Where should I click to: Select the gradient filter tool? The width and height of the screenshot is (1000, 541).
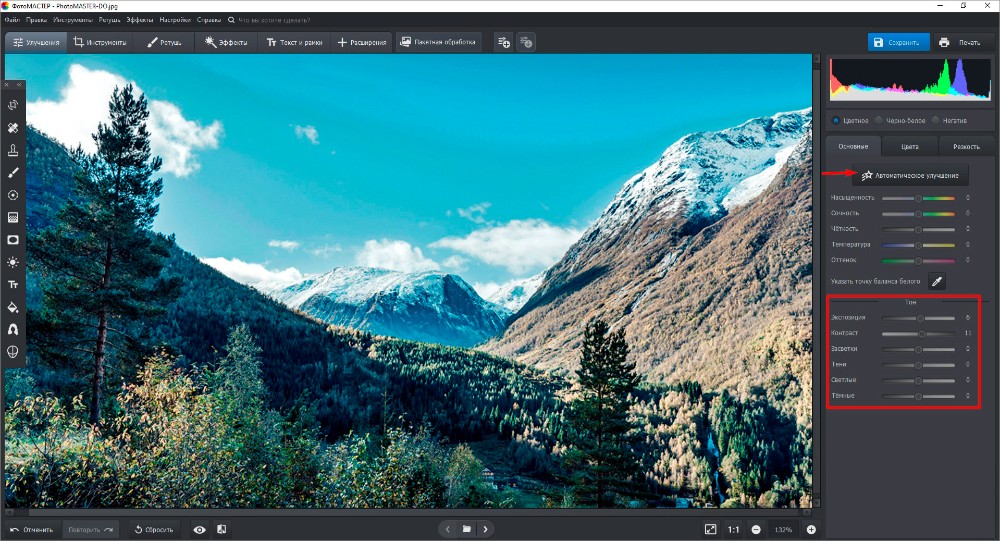[x=13, y=218]
